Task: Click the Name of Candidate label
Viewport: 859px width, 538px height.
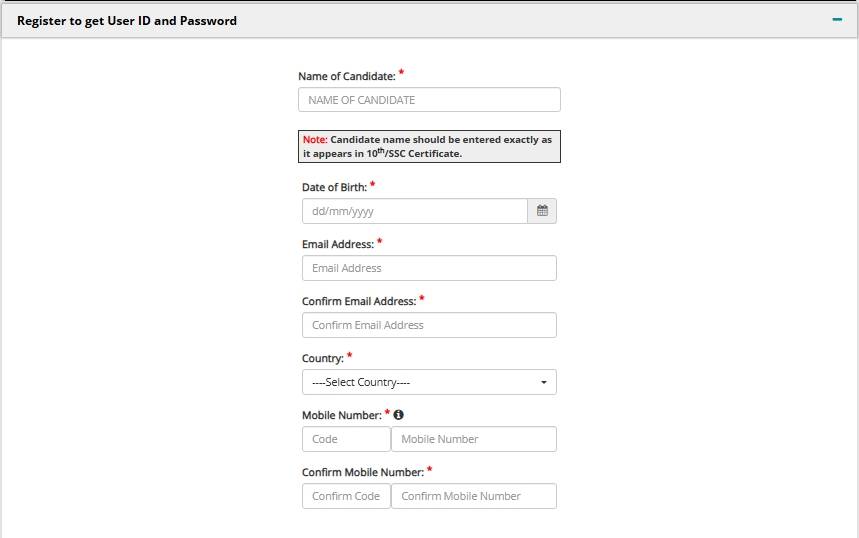Action: tap(347, 76)
